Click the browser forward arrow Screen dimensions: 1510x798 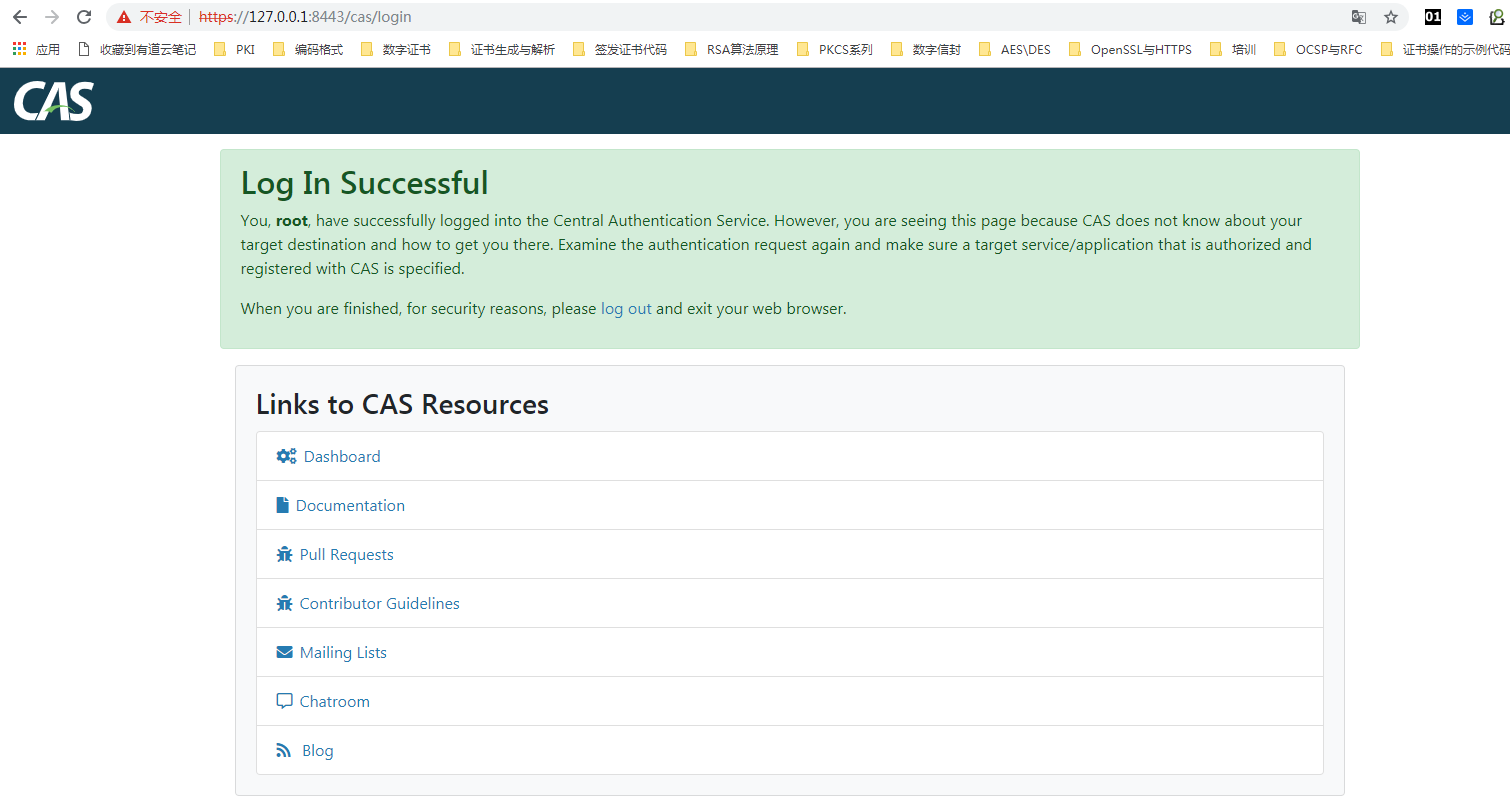(52, 17)
